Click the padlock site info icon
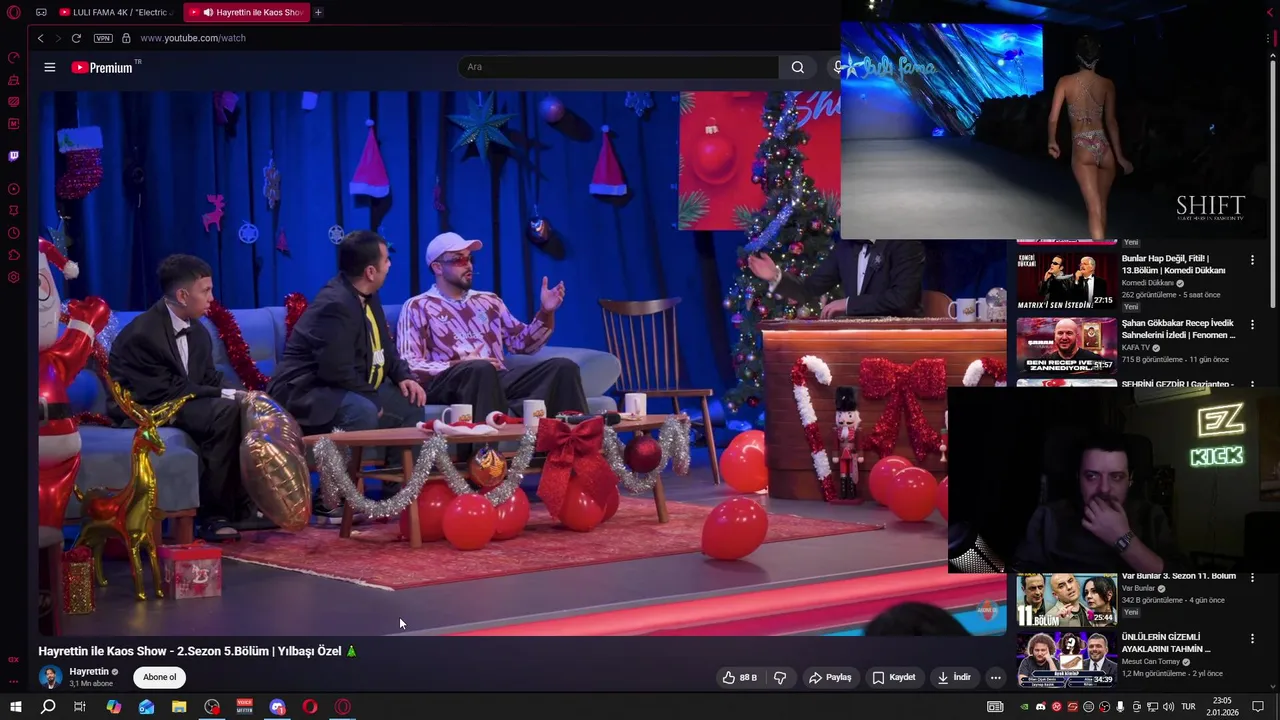 click(126, 38)
